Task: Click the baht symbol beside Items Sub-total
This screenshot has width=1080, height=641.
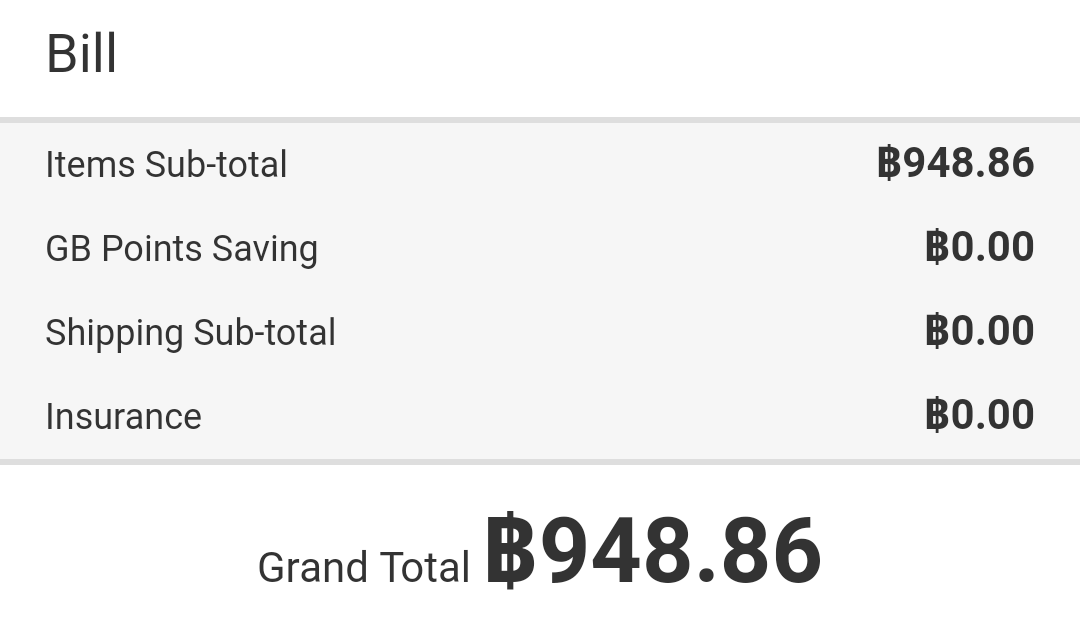Action: tap(889, 163)
